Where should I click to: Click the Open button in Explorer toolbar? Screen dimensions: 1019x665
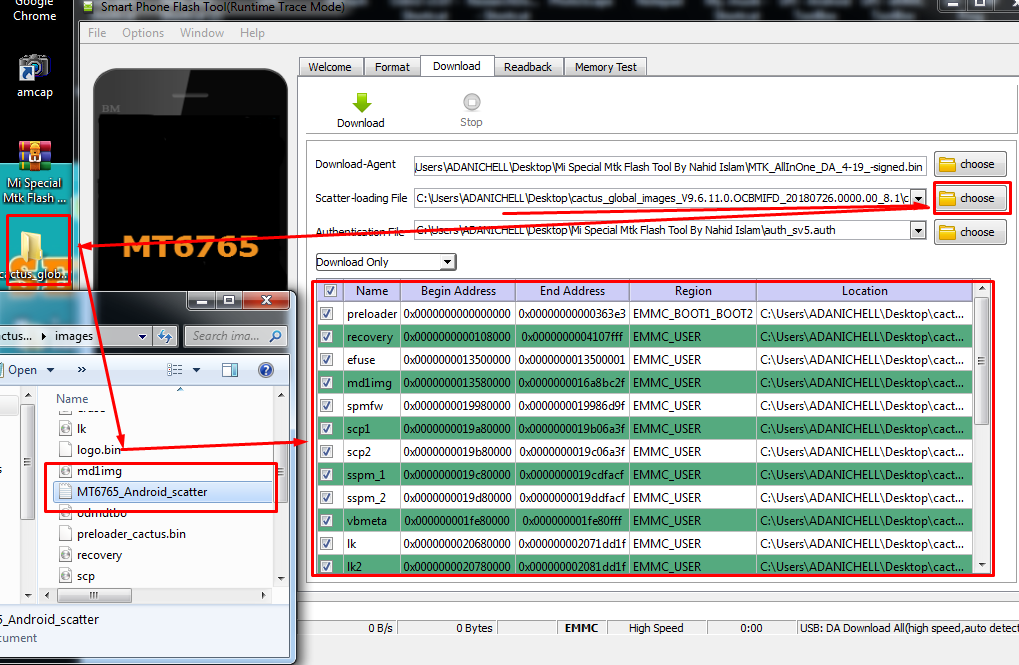[x=22, y=370]
